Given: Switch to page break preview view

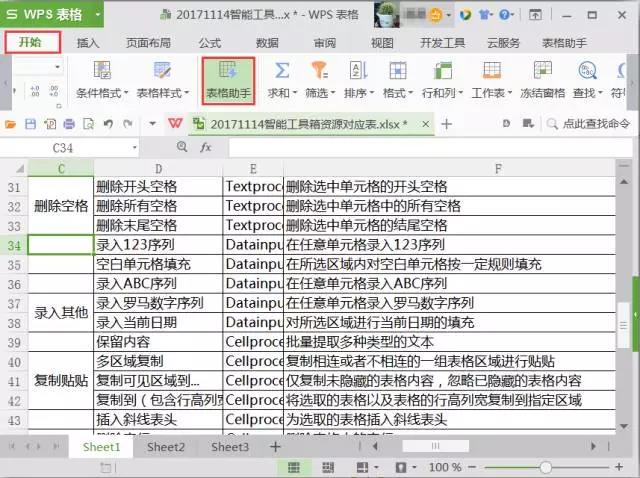Looking at the screenshot, I should pyautogui.click(x=328, y=467).
